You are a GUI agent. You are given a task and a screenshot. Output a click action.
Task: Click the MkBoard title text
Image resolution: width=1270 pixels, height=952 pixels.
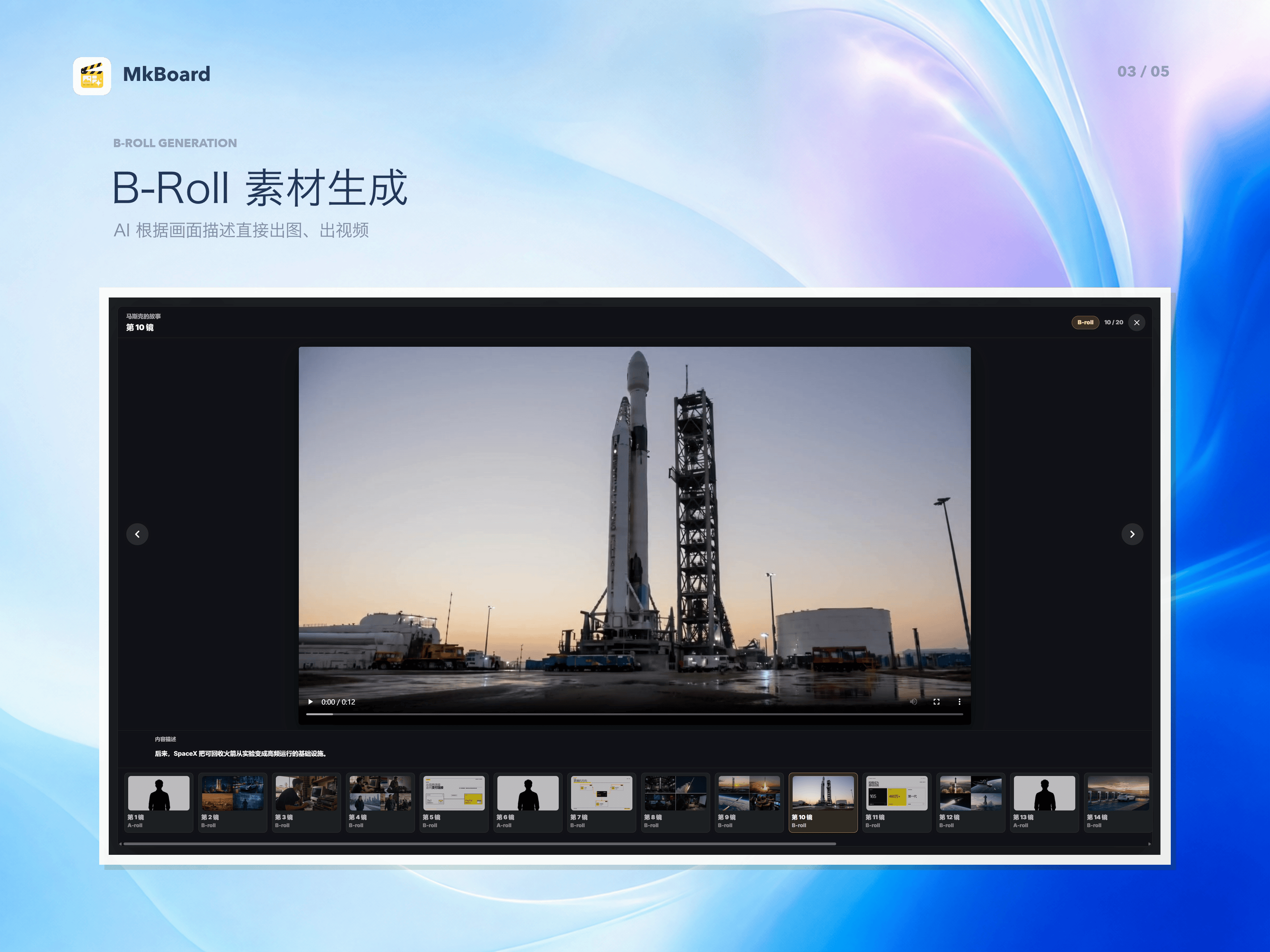pos(167,74)
